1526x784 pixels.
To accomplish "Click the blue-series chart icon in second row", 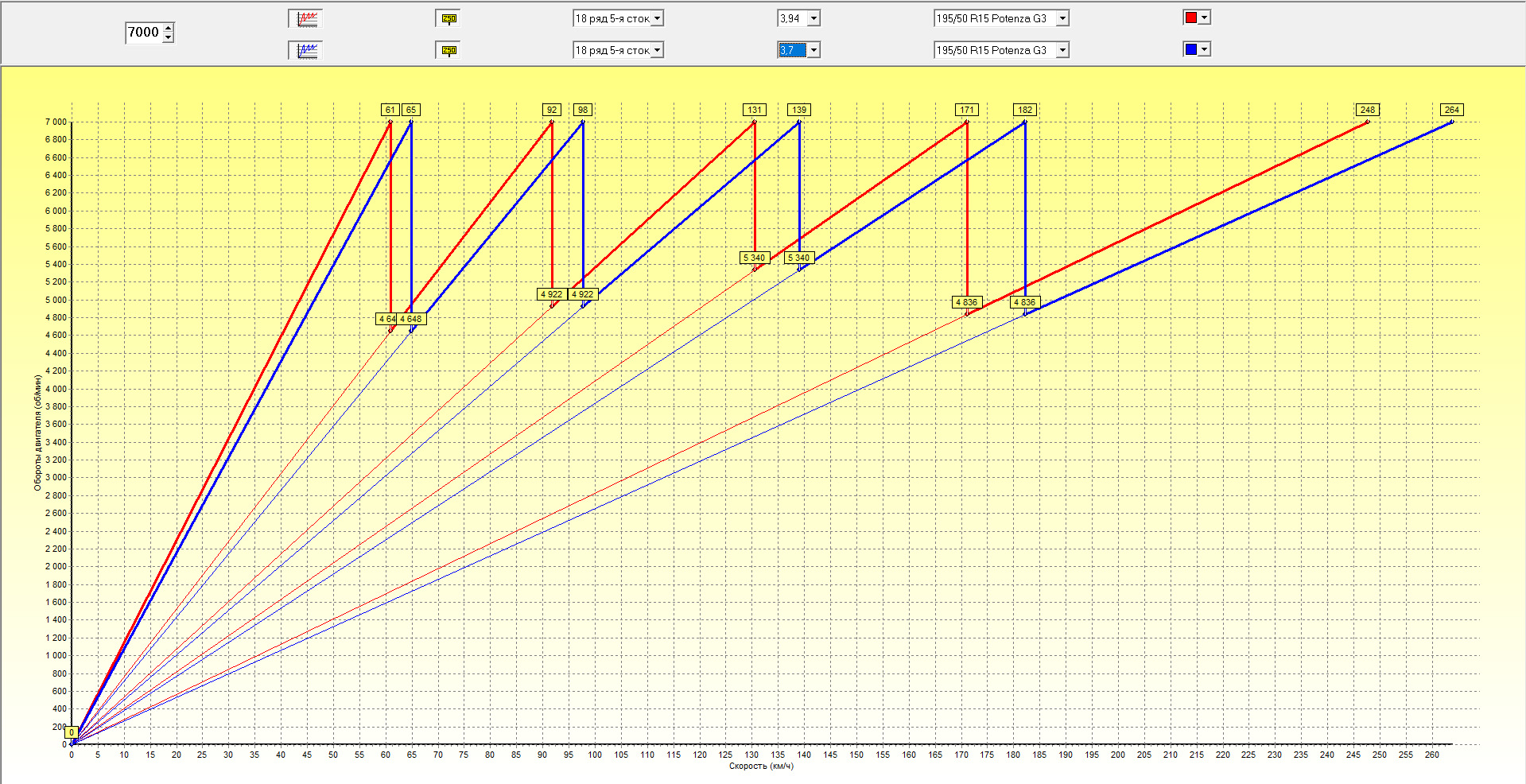I will pos(307,50).
